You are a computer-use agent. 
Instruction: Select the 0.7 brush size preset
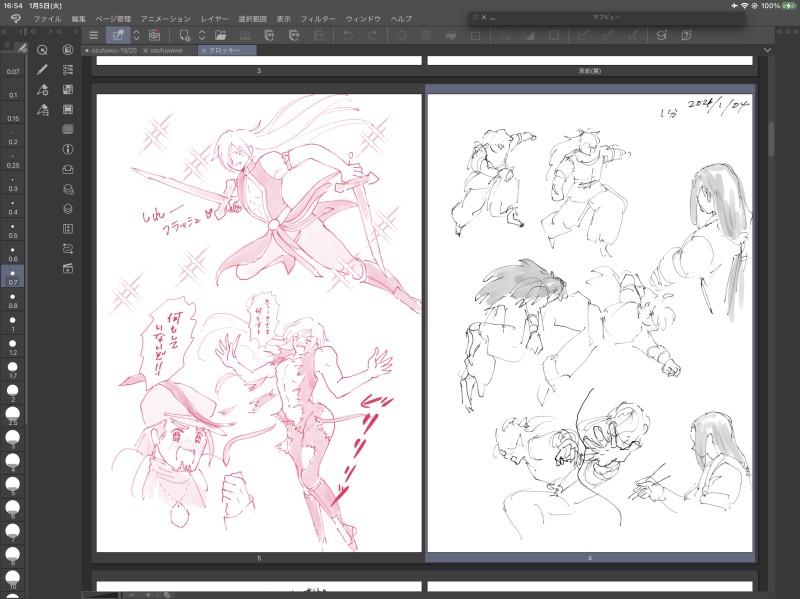[13, 277]
